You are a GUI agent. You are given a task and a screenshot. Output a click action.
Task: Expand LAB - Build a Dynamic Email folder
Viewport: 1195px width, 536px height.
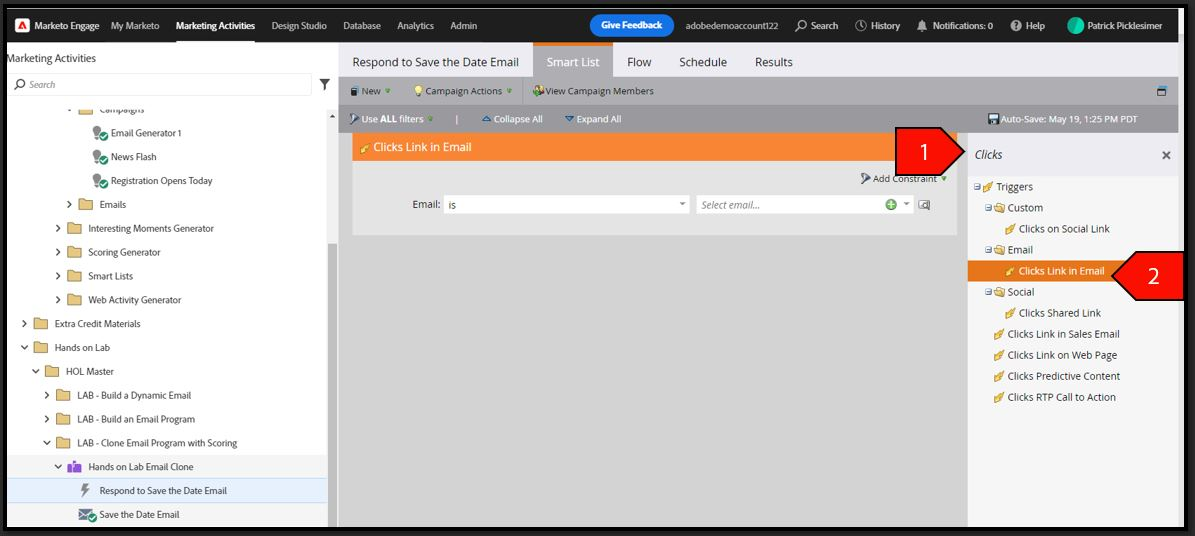point(46,395)
